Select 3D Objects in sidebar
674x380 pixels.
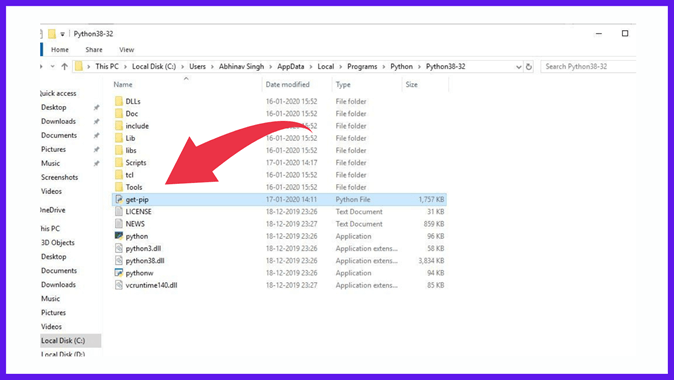pyautogui.click(x=58, y=242)
